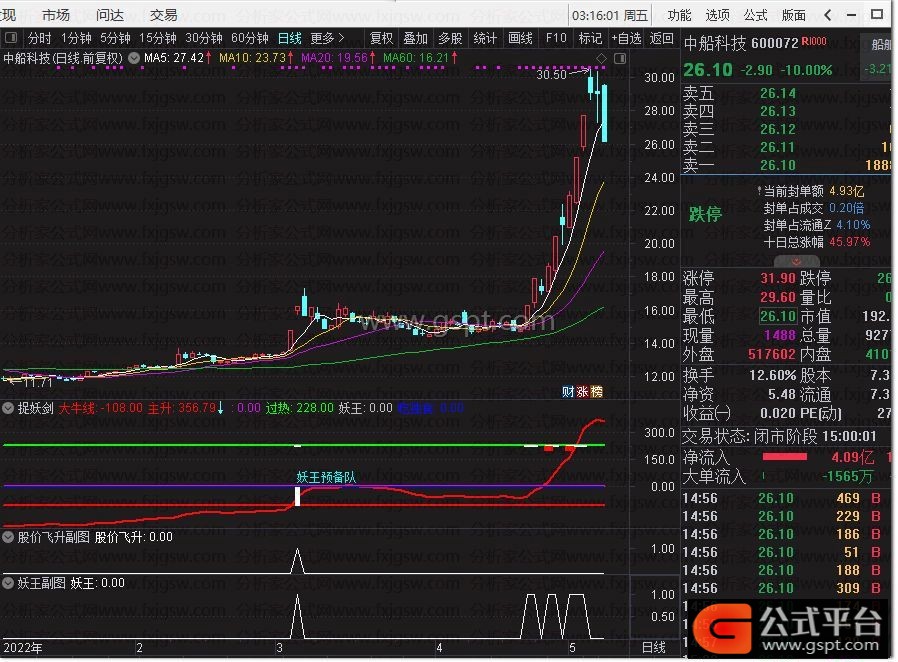Click the 2022年 label on the time axis
The width and height of the screenshot is (898, 662).
(x=23, y=648)
